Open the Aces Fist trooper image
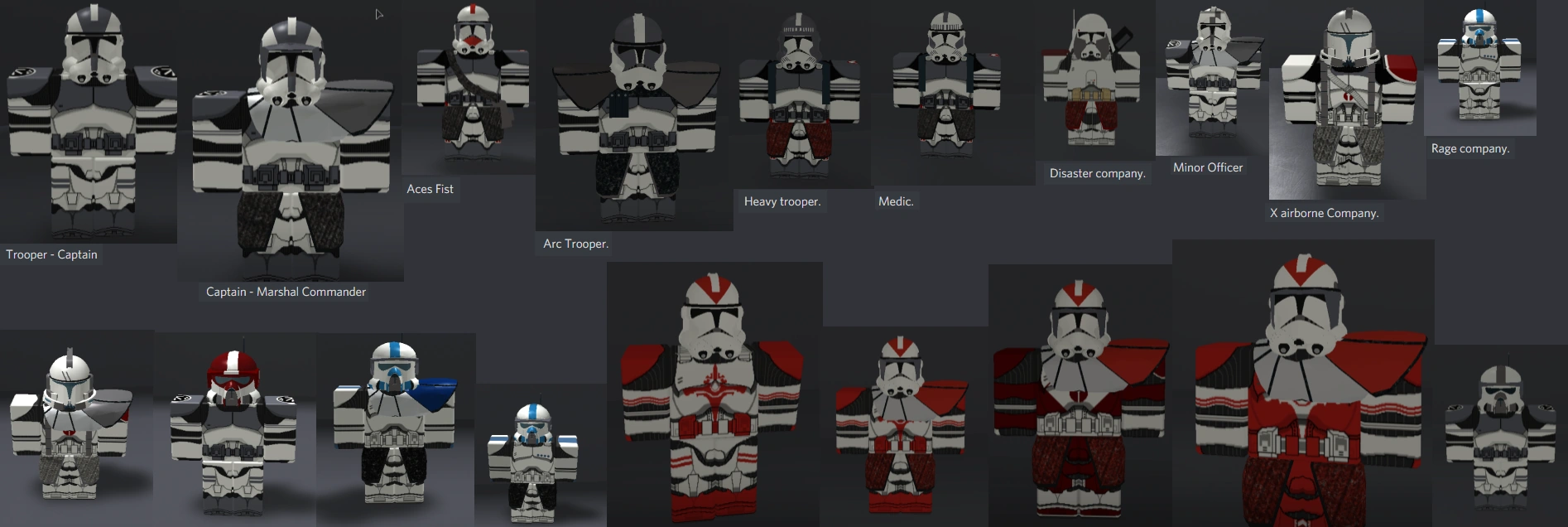Image resolution: width=1568 pixels, height=527 pixels. (x=469, y=87)
